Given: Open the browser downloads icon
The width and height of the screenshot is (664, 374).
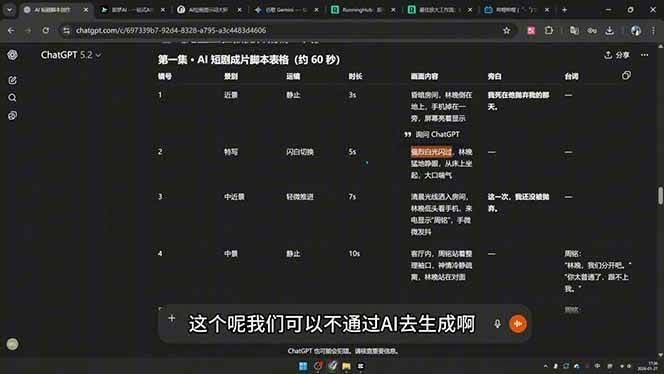Looking at the screenshot, I should (x=609, y=30).
